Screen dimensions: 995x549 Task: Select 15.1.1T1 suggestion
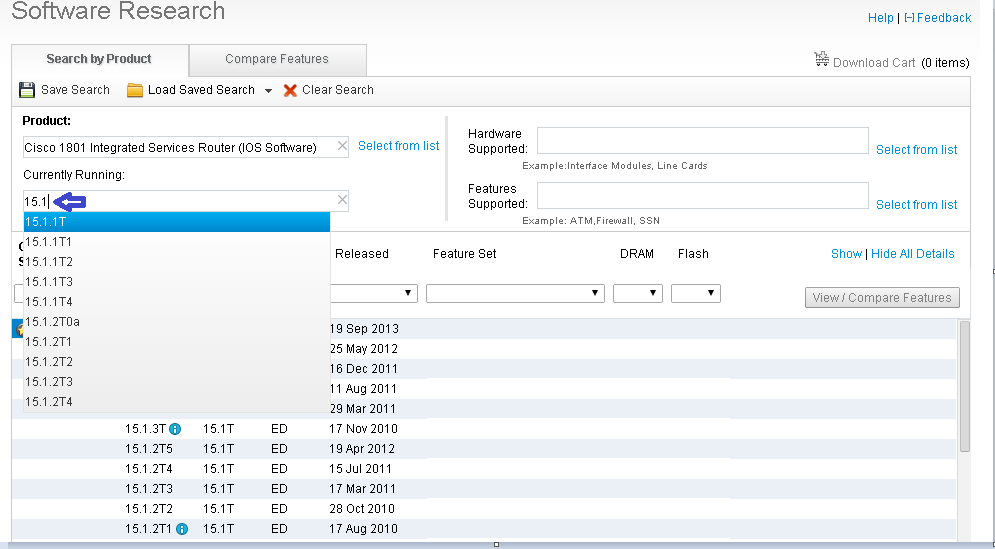pos(177,242)
